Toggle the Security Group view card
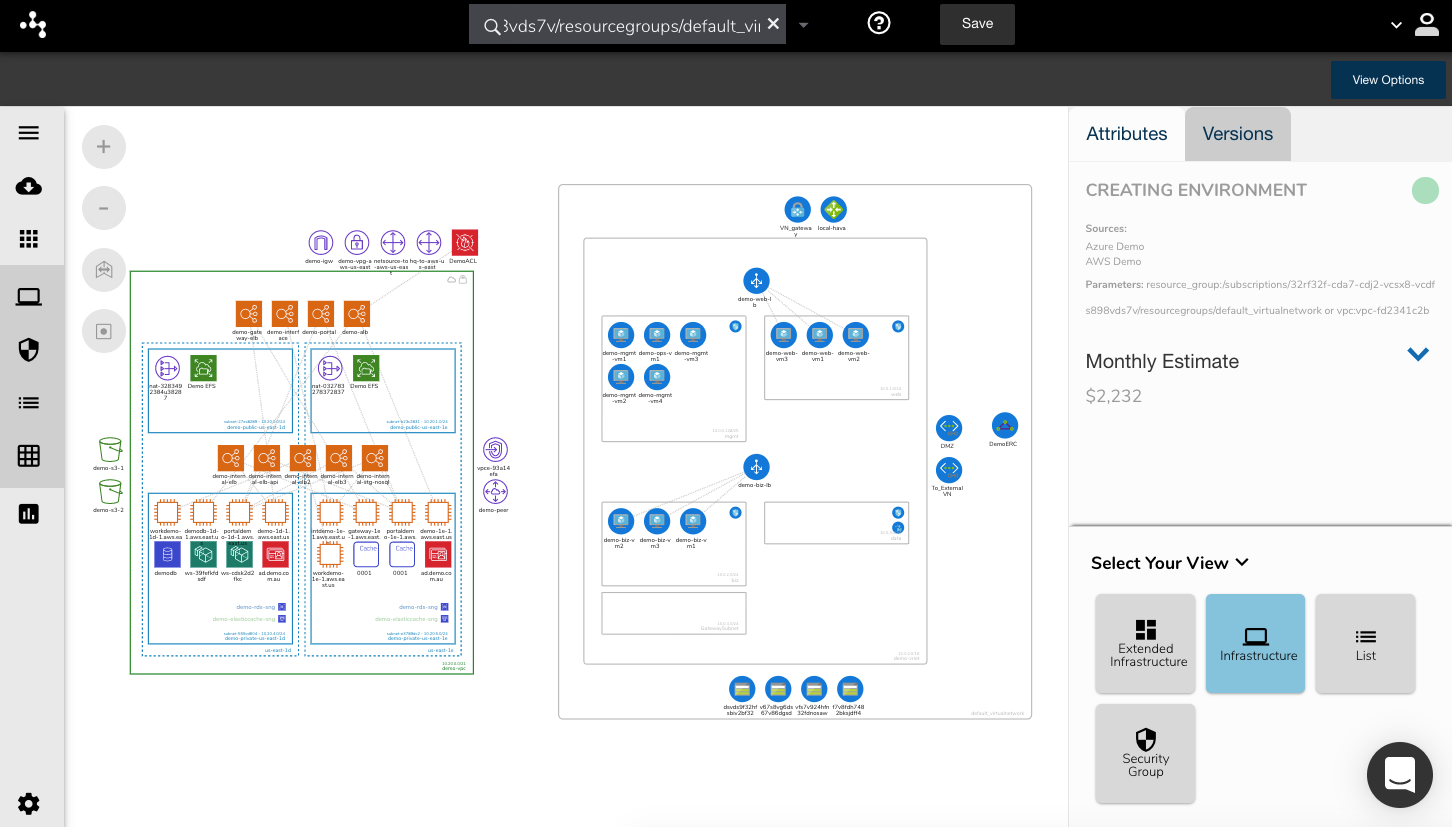The width and height of the screenshot is (1452, 827). click(x=1145, y=753)
